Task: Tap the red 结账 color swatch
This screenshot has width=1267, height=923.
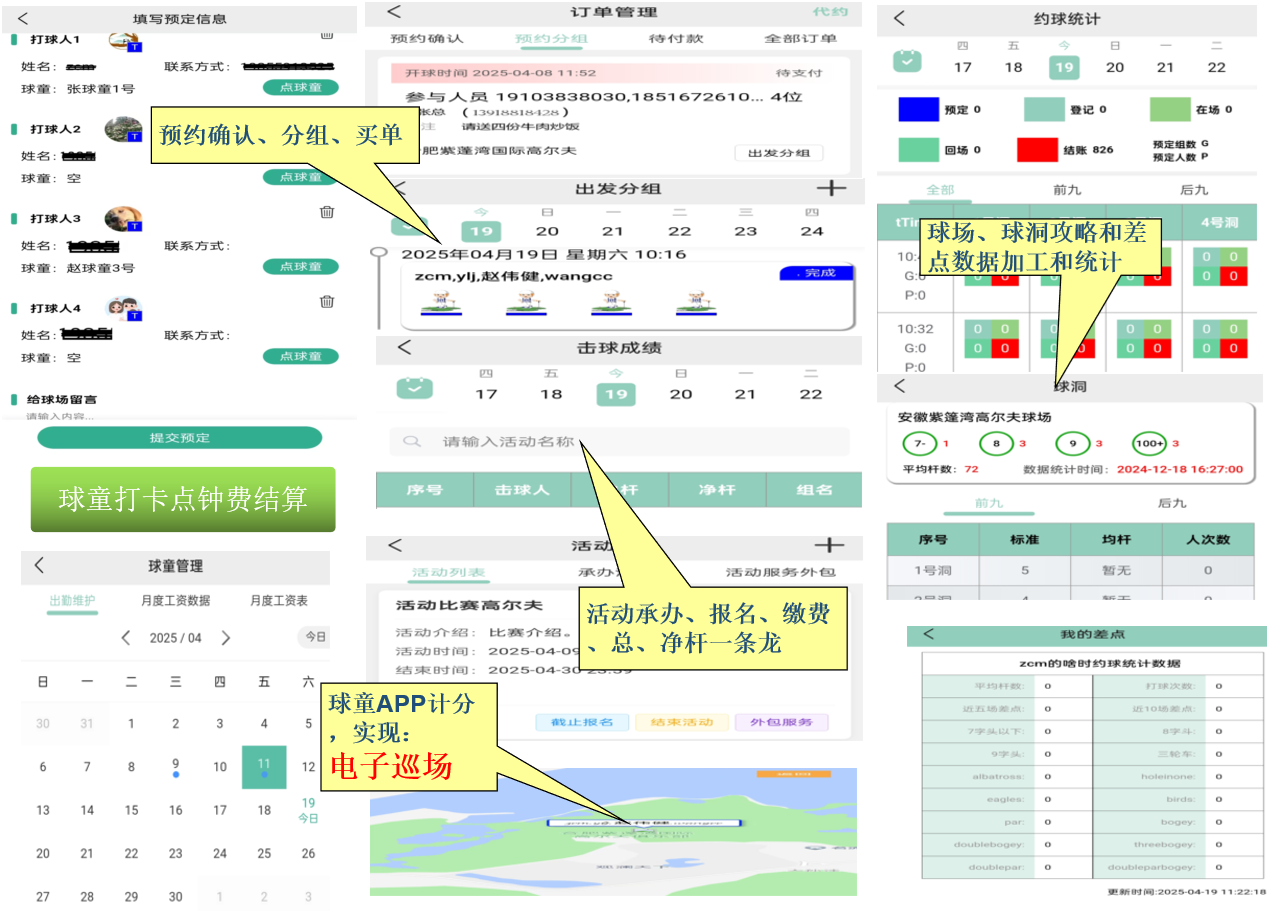Action: [1038, 149]
